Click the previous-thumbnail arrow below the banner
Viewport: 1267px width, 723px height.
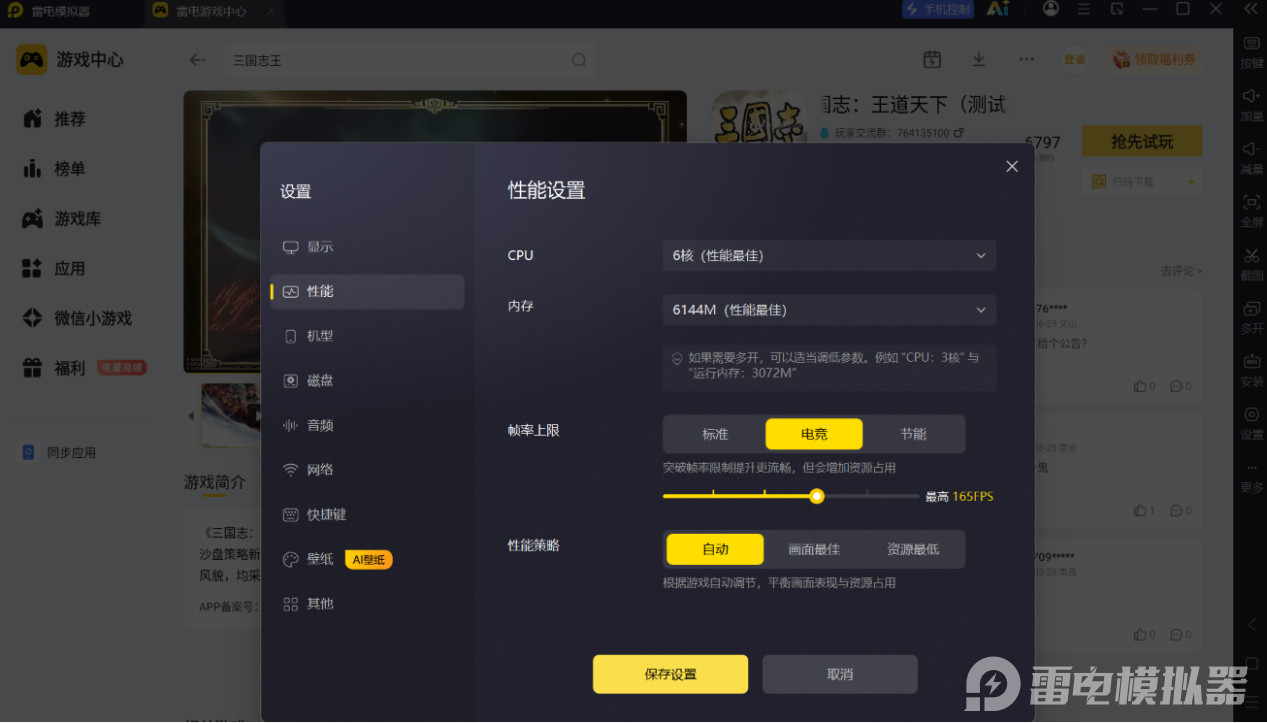191,415
